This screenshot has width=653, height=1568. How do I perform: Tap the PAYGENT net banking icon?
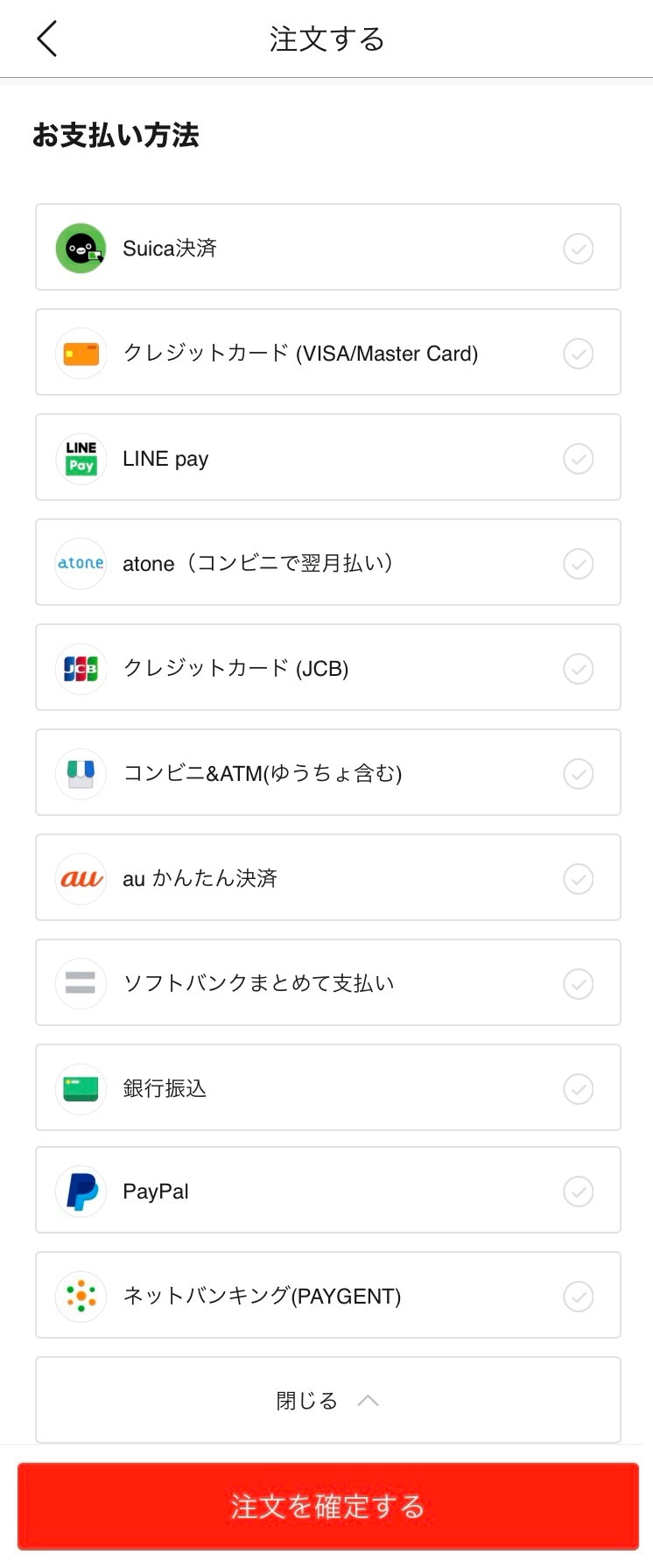pos(81,1296)
